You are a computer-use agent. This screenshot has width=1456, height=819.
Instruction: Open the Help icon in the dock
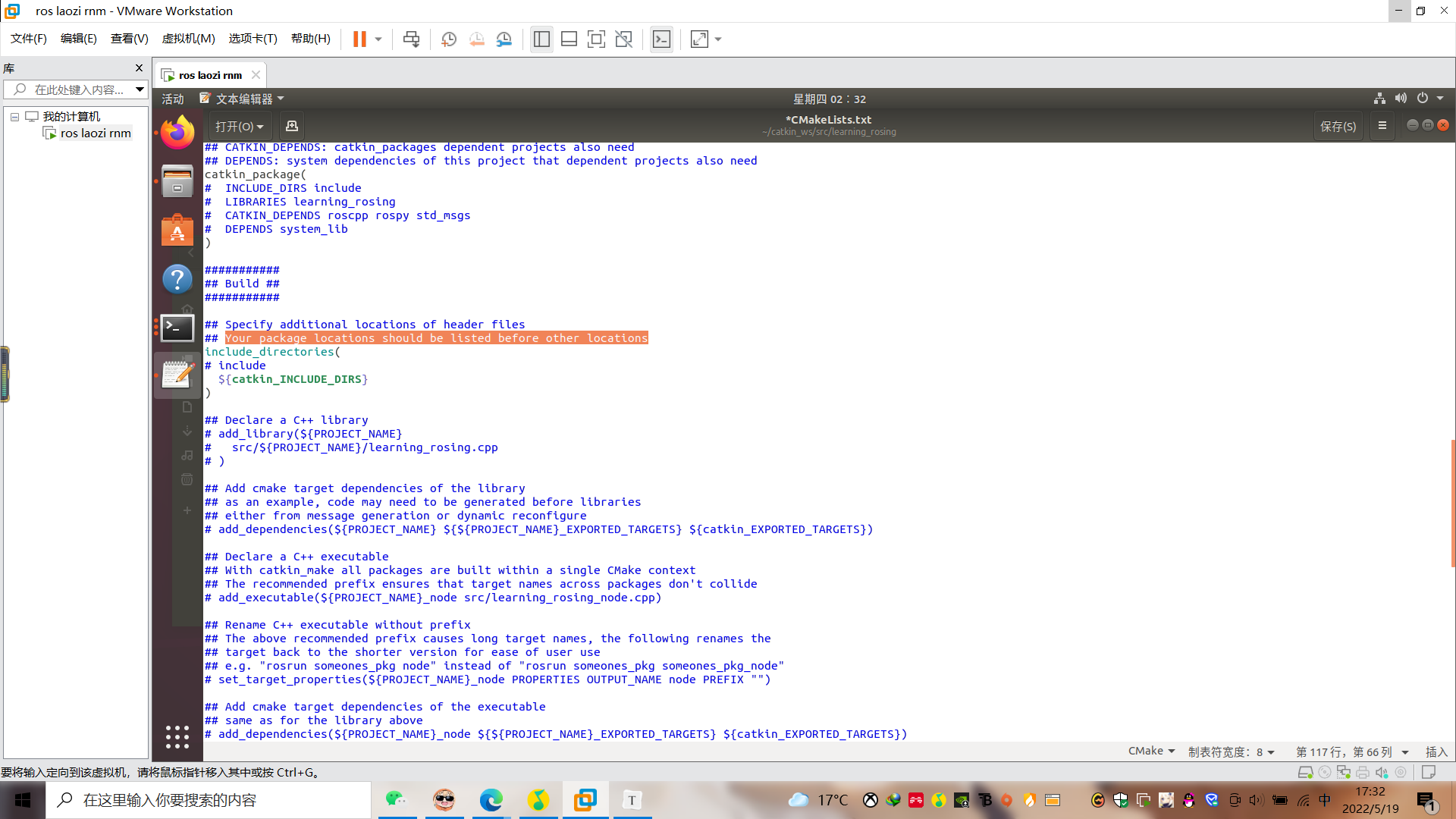pos(177,279)
